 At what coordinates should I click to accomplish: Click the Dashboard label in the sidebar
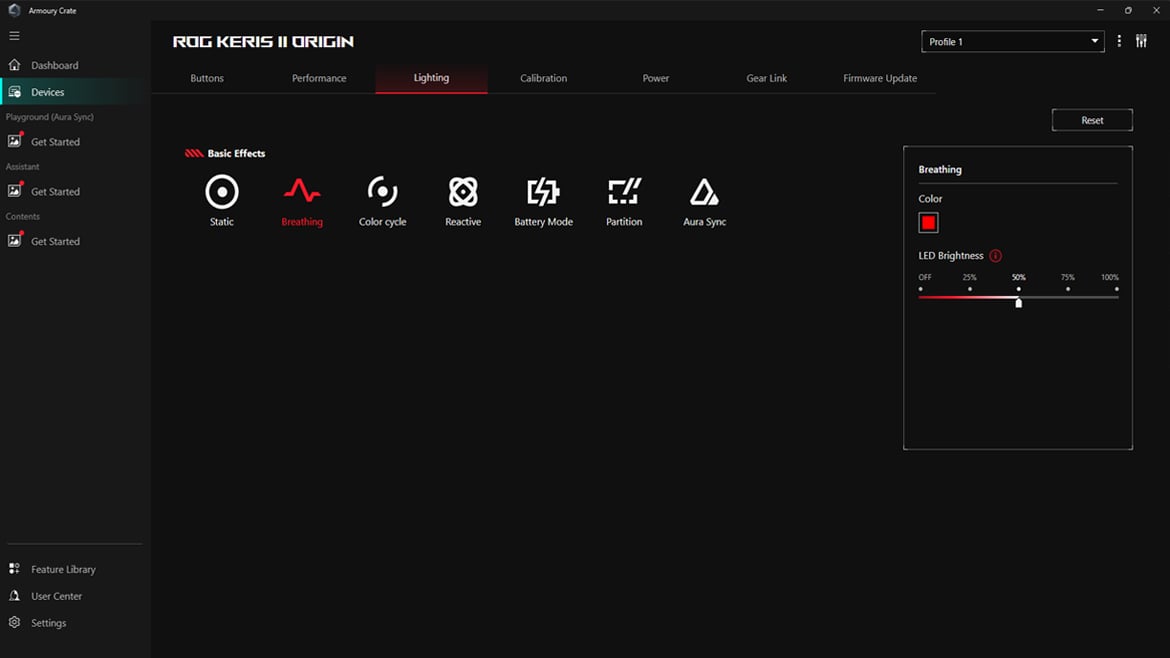pos(54,66)
